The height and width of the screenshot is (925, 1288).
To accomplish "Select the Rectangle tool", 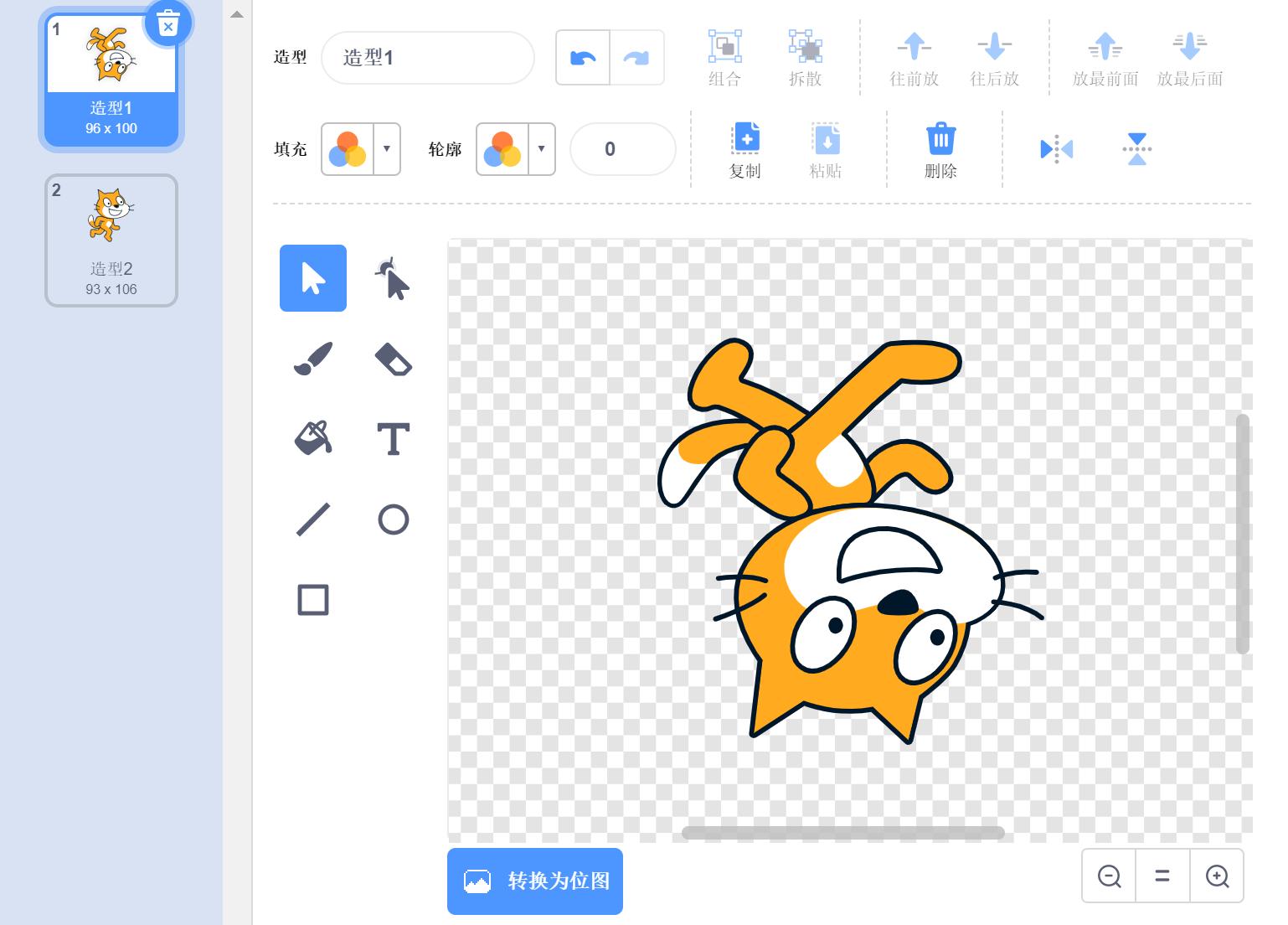I will pos(313,600).
